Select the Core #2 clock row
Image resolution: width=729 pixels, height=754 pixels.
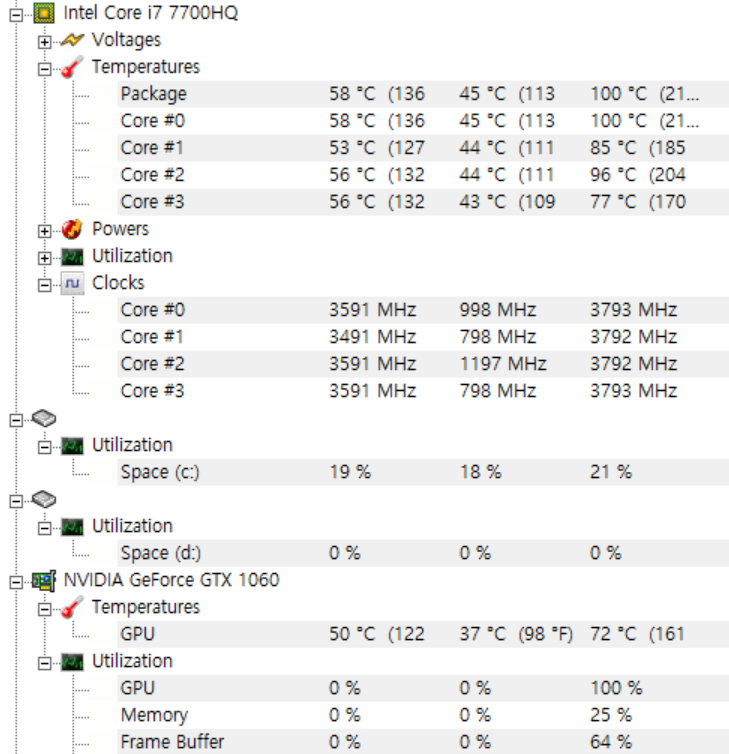pos(152,364)
